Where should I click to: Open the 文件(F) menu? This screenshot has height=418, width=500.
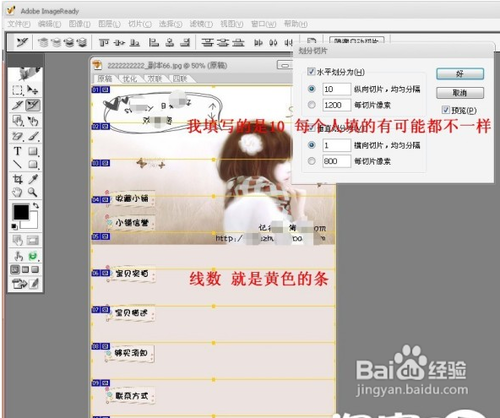click(19, 24)
